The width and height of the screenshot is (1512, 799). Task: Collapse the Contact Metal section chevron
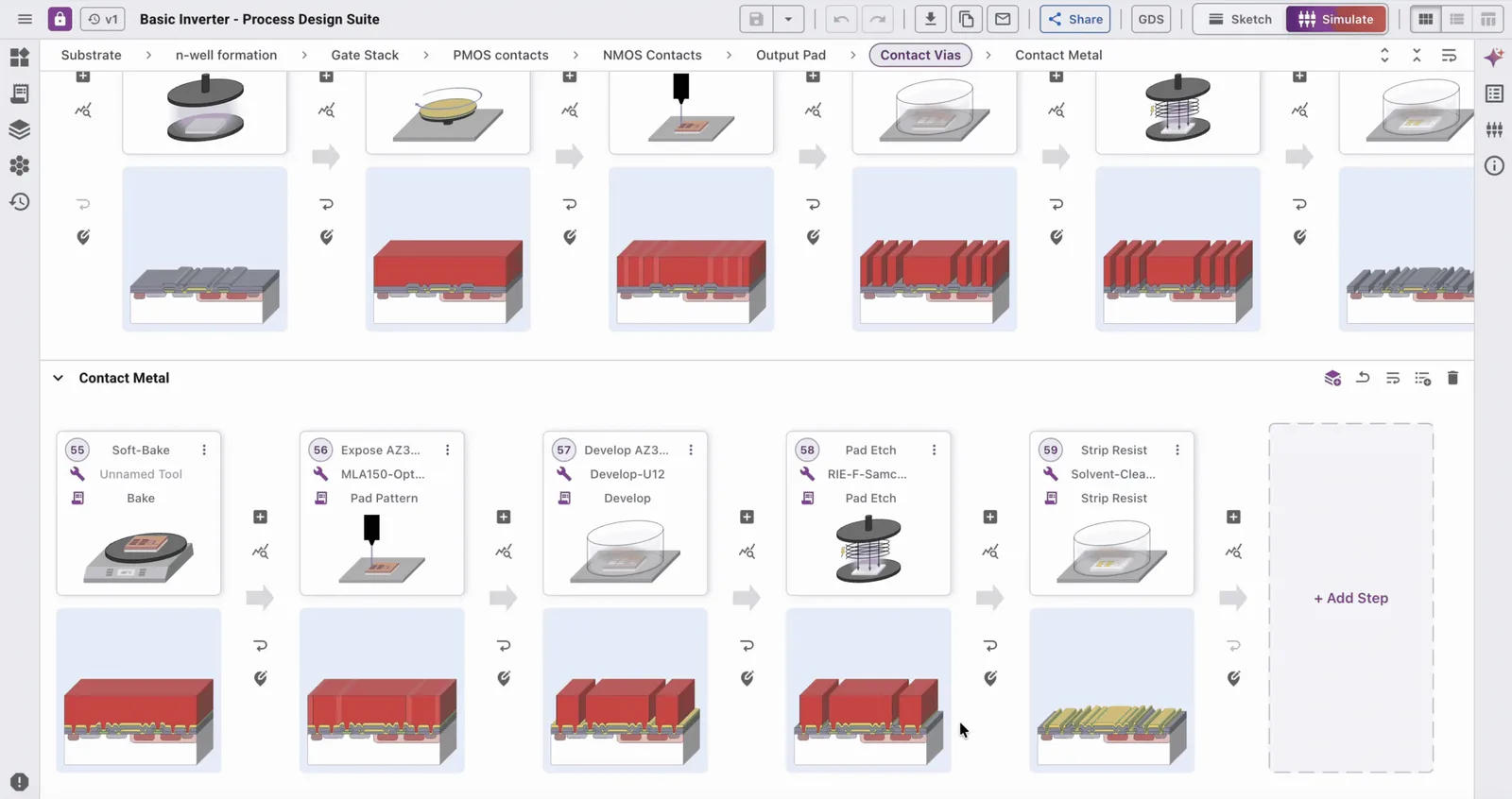coord(58,378)
